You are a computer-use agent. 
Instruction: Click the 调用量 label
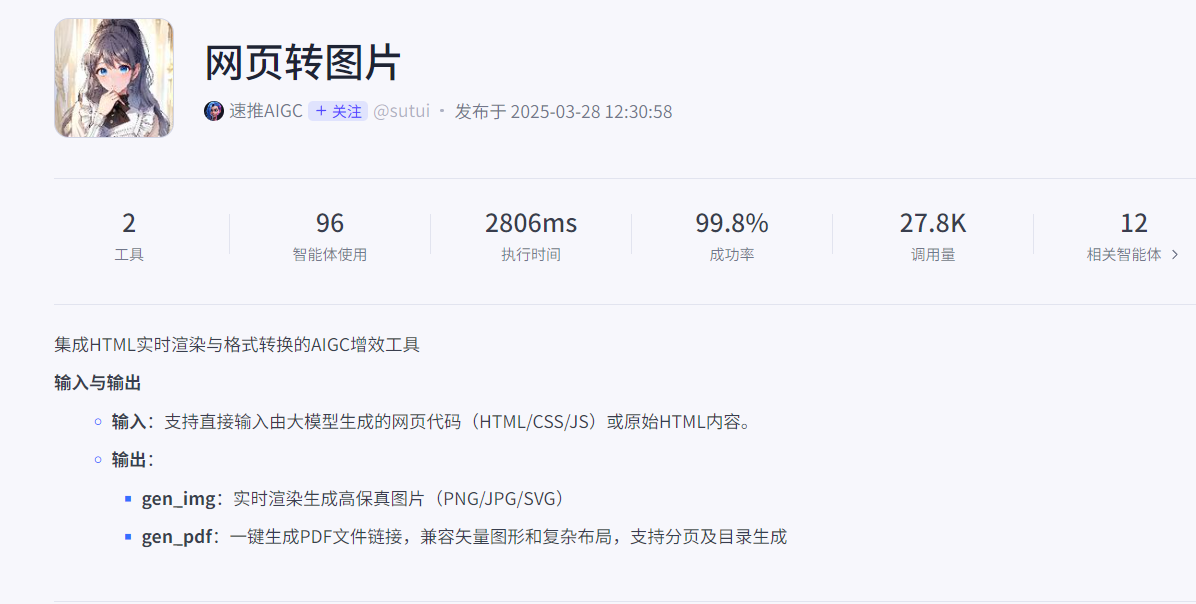point(933,255)
